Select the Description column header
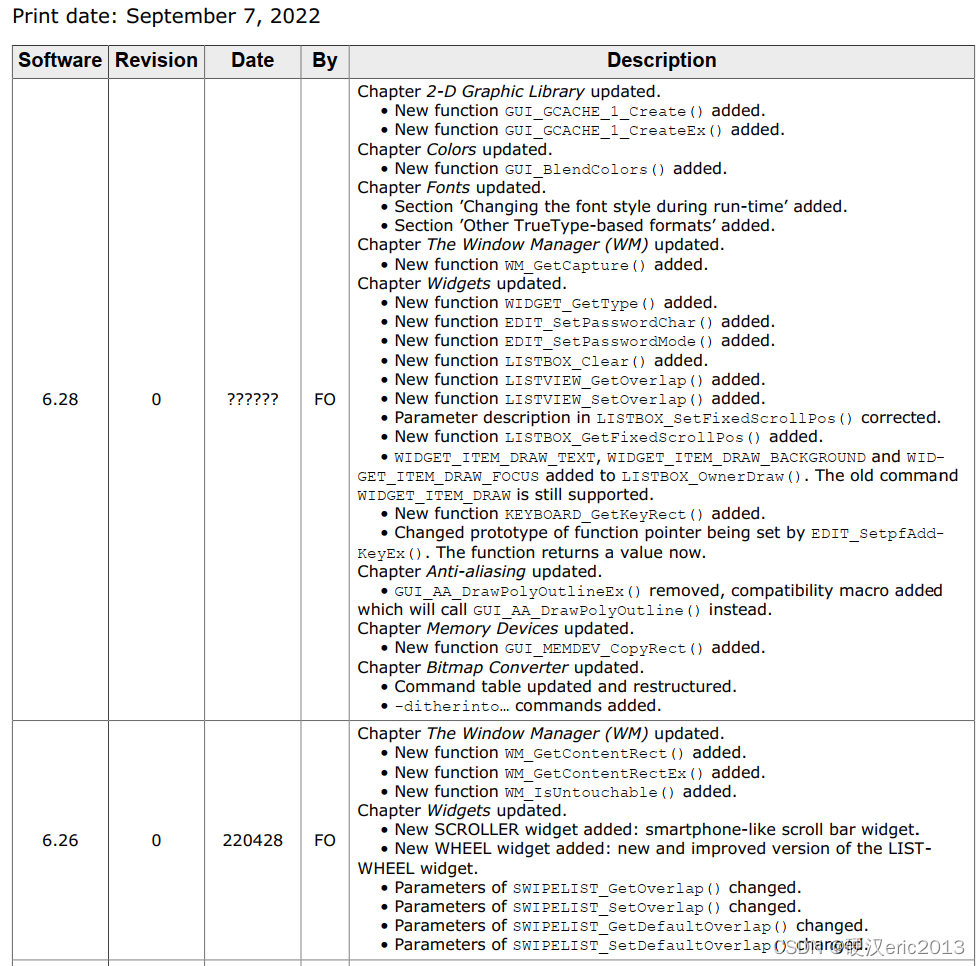This screenshot has width=980, height=966. coord(661,61)
